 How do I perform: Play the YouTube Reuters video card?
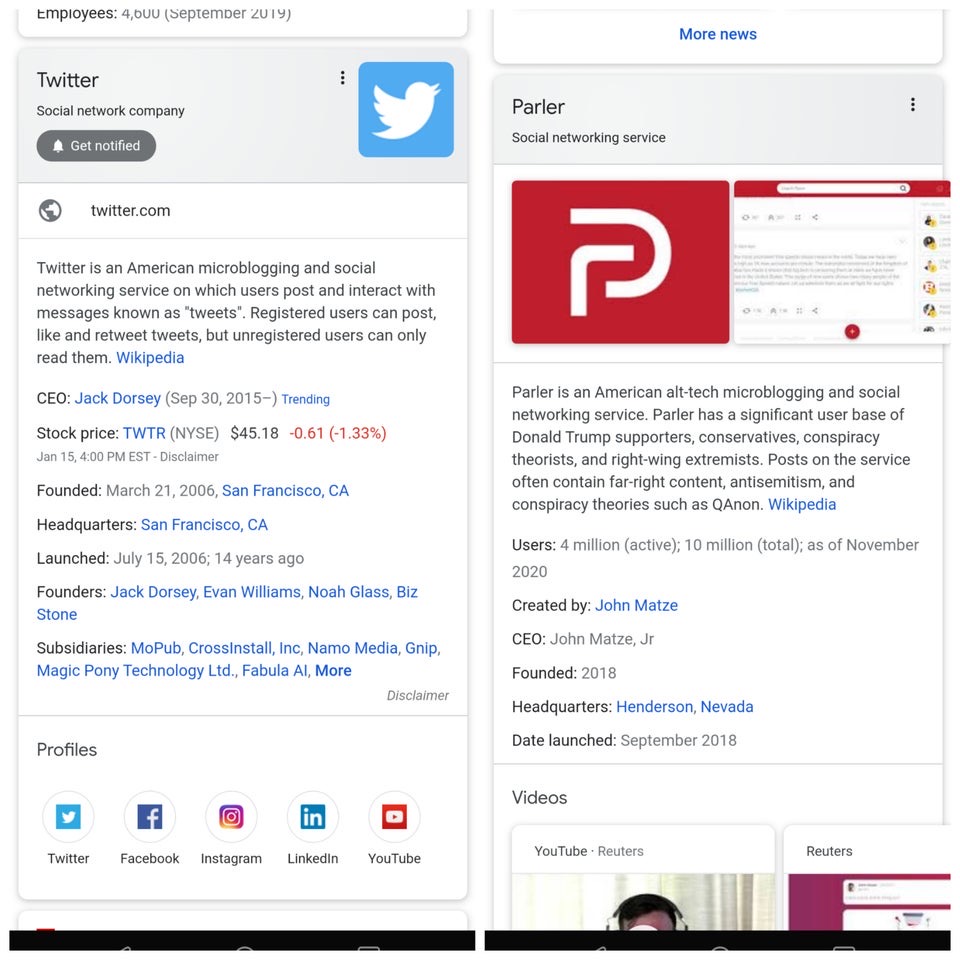point(643,877)
